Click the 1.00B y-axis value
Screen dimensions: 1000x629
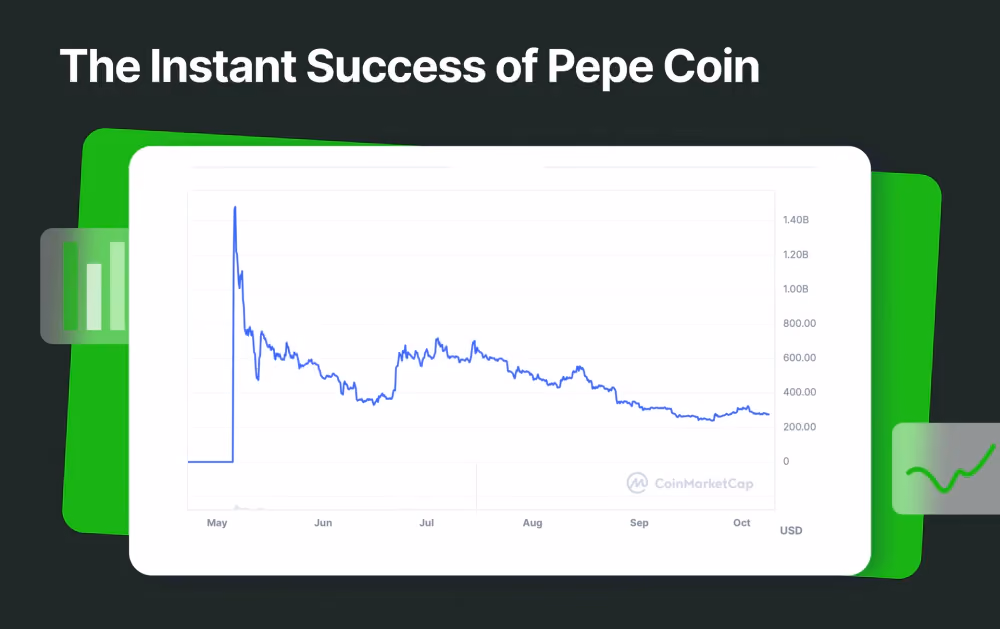point(796,288)
